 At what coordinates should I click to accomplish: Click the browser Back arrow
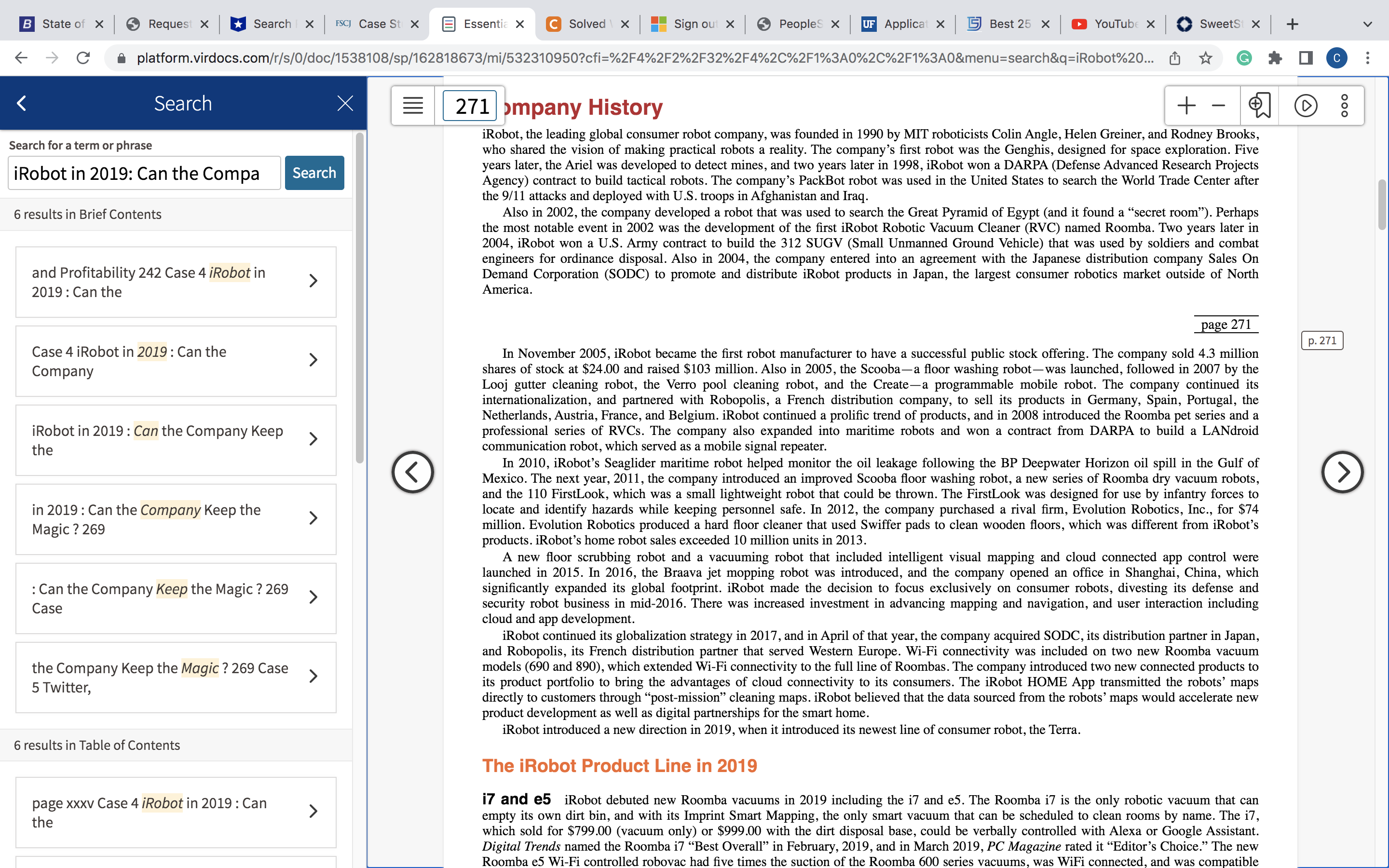[x=21, y=58]
